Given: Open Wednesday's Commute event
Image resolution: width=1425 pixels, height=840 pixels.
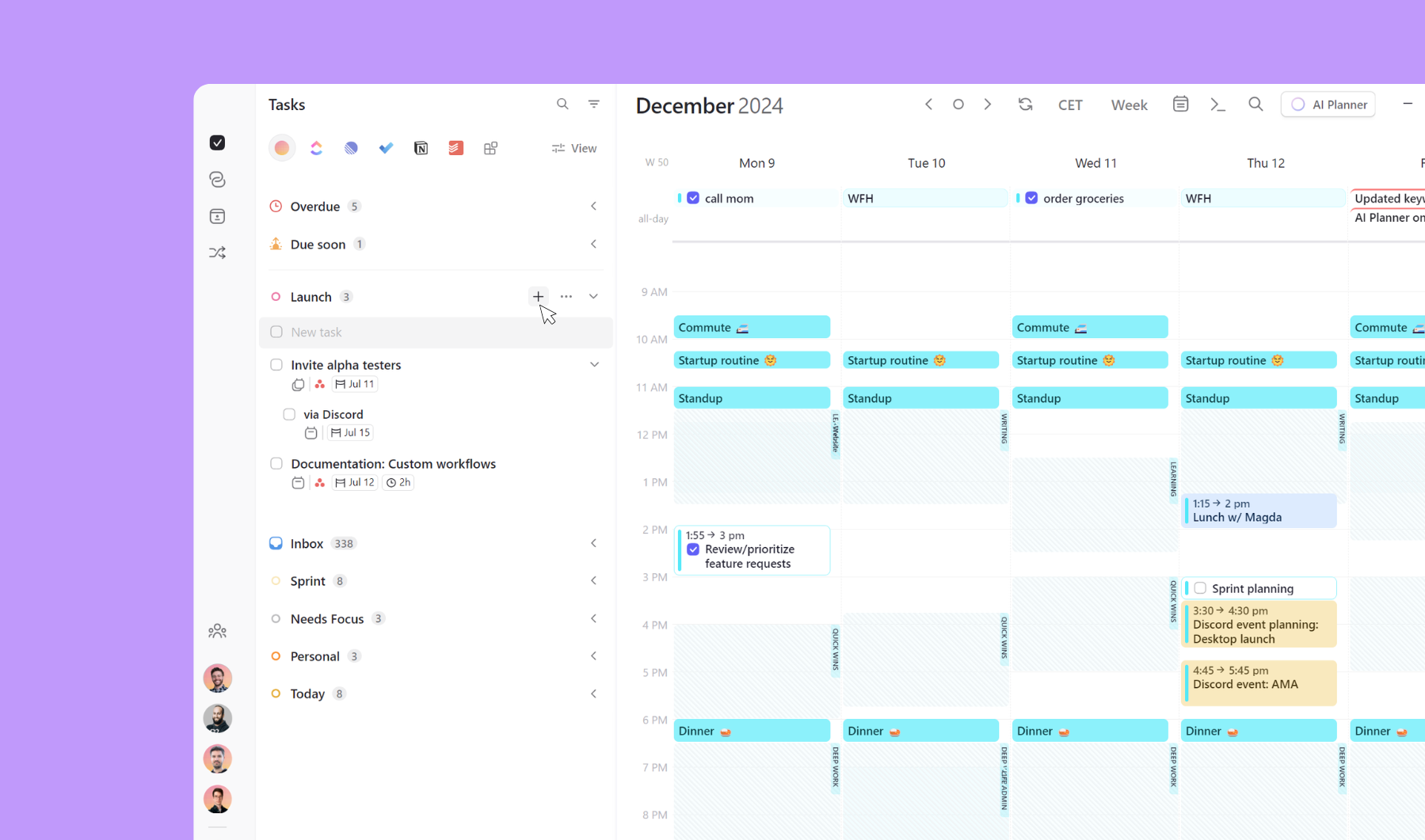Looking at the screenshot, I should coord(1090,327).
